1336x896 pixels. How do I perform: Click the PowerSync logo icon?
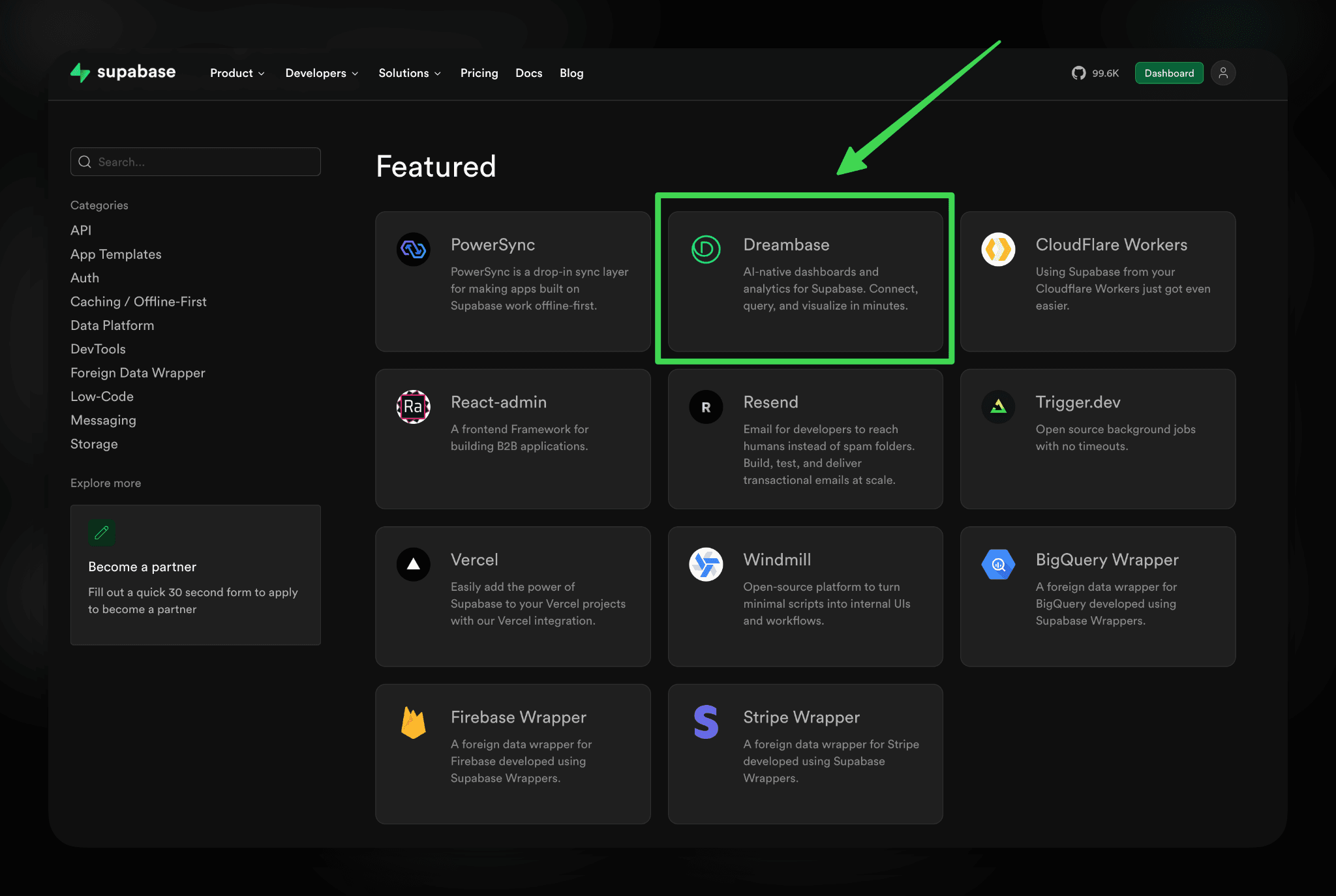pos(413,249)
